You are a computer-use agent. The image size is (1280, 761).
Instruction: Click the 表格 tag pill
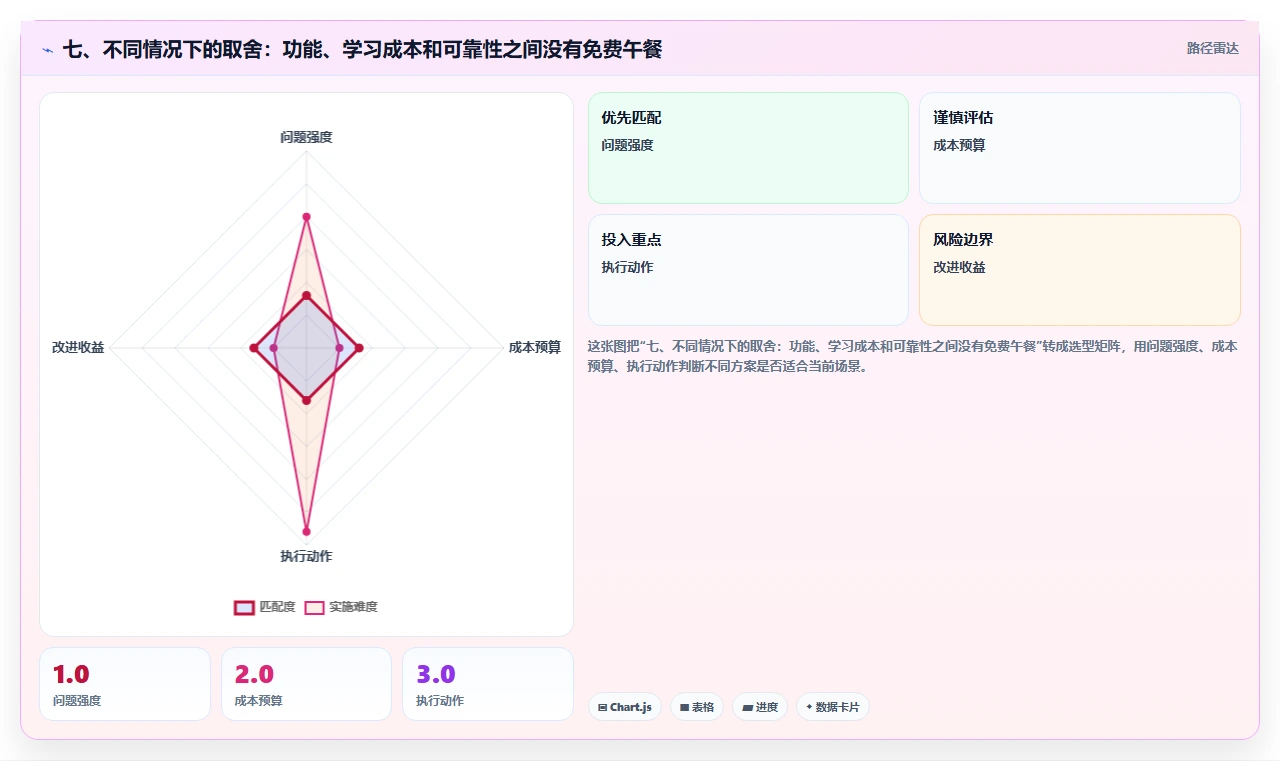(697, 707)
